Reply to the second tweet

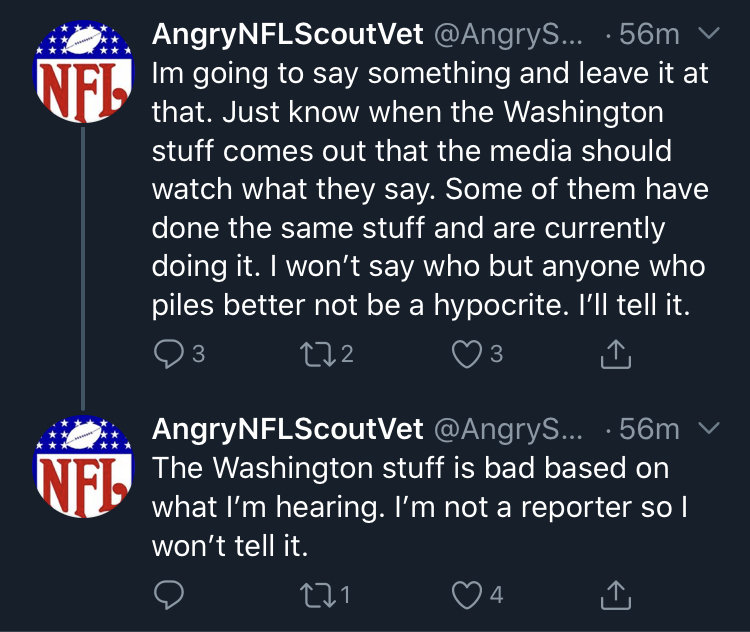pyautogui.click(x=169, y=595)
